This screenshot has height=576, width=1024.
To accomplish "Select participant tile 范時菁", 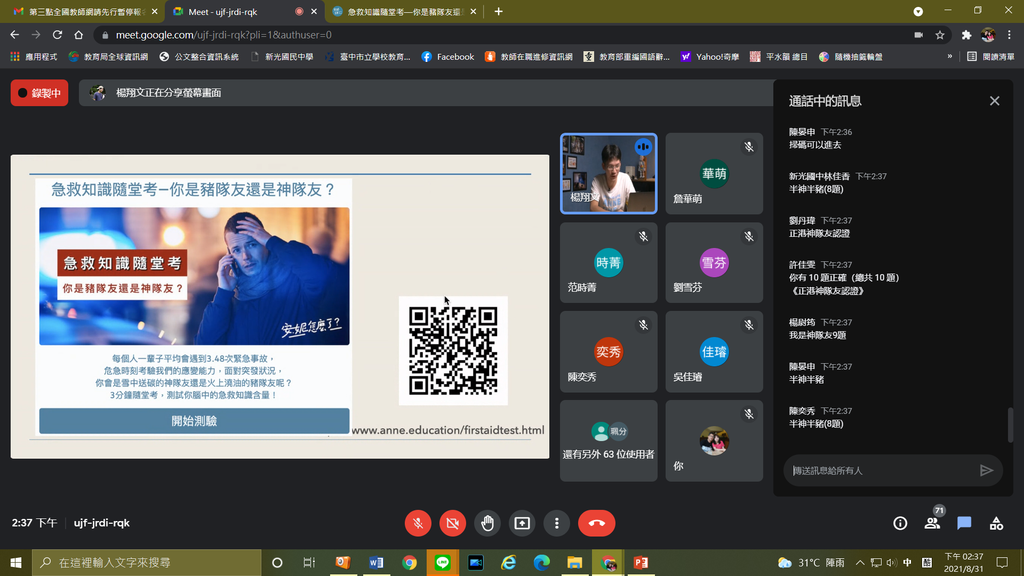I will tap(609, 263).
